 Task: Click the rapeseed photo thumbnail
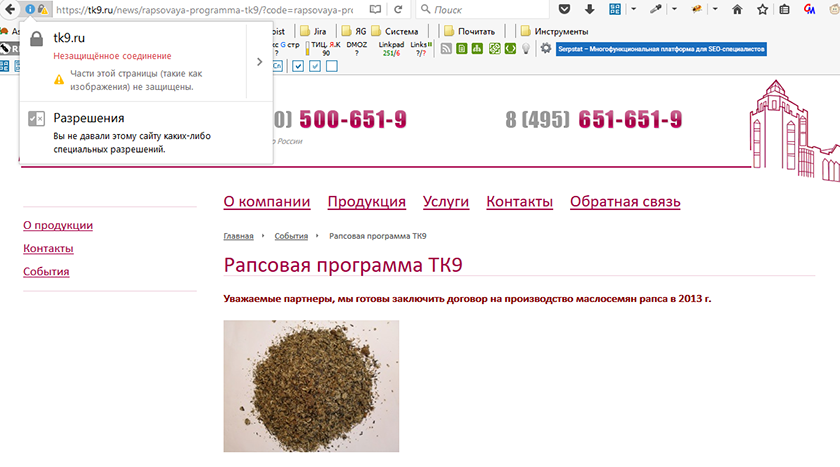[x=311, y=386]
